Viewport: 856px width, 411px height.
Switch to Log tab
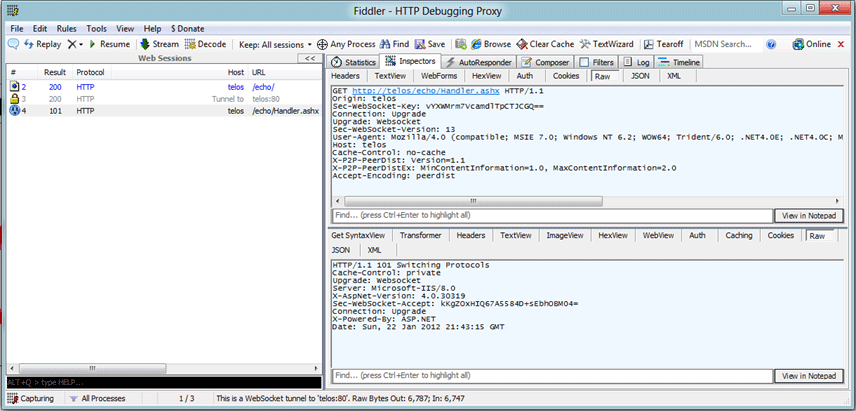(x=637, y=63)
